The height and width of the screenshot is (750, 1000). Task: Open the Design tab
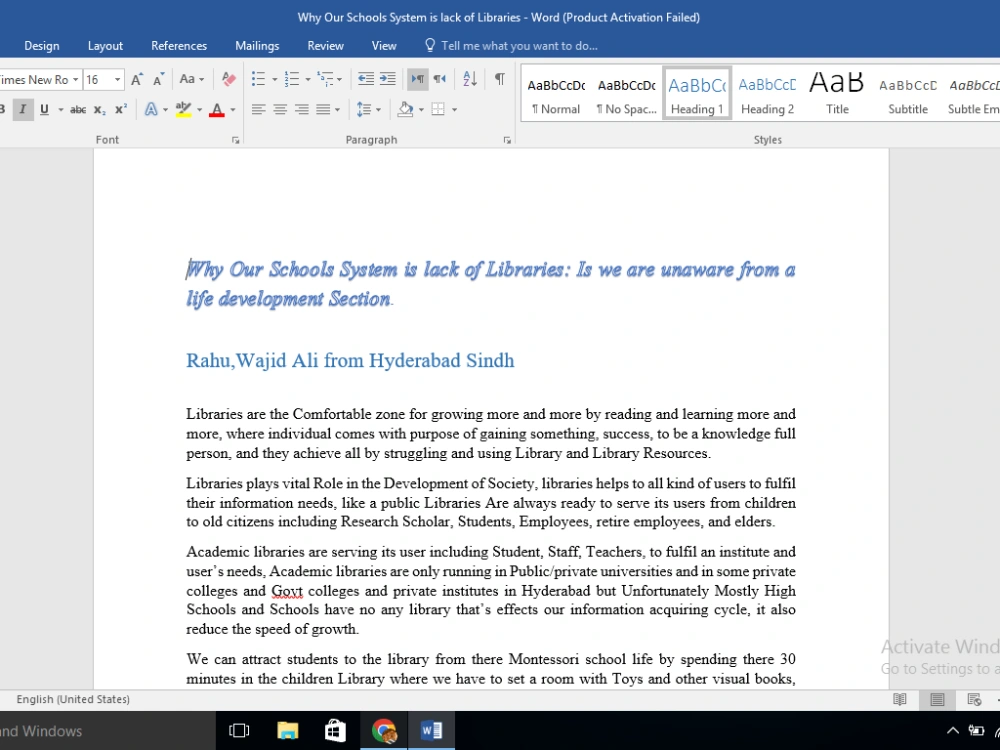point(41,46)
